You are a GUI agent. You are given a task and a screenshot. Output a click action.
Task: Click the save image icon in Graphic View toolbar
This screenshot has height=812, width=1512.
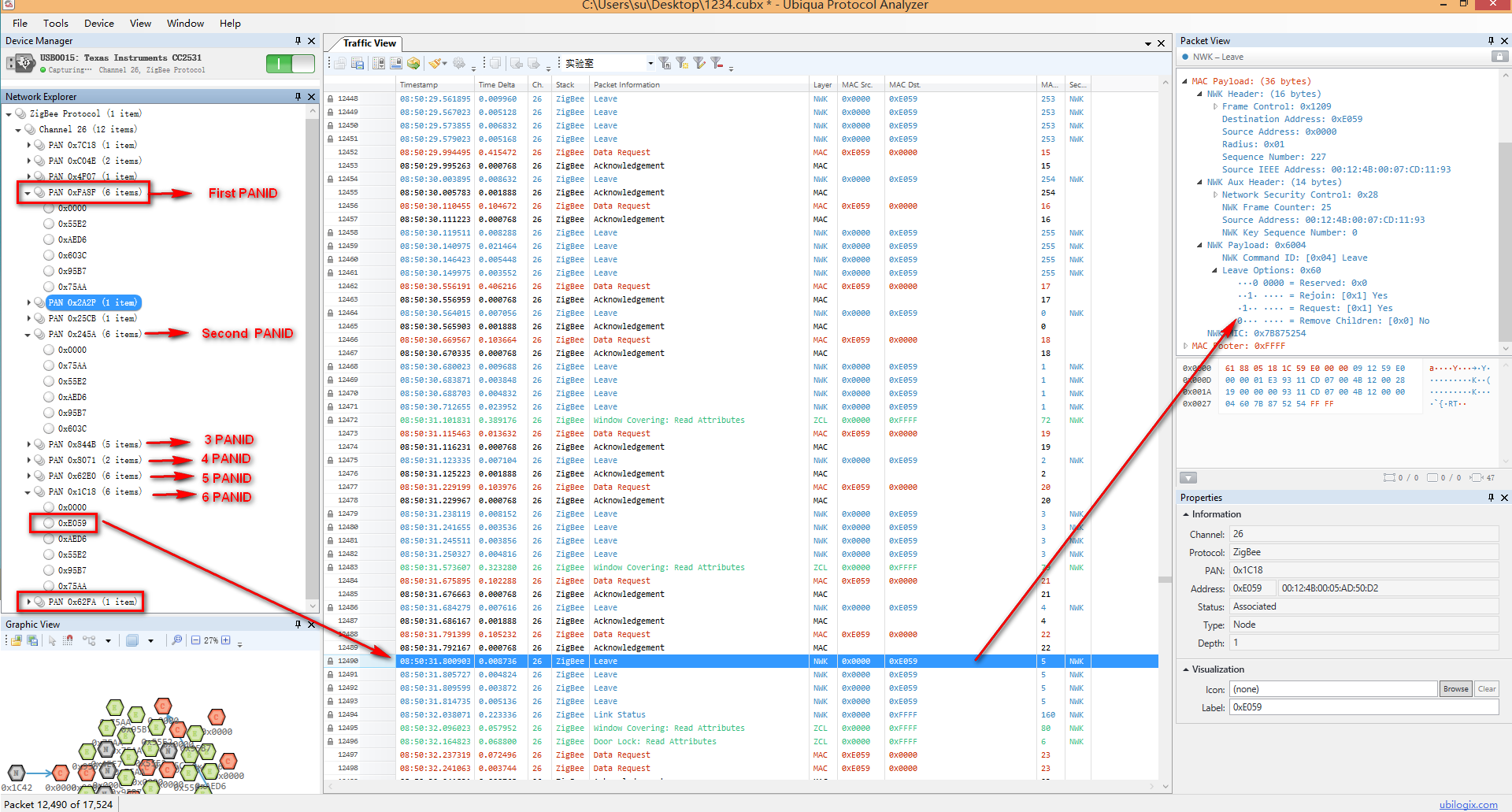[x=32, y=640]
